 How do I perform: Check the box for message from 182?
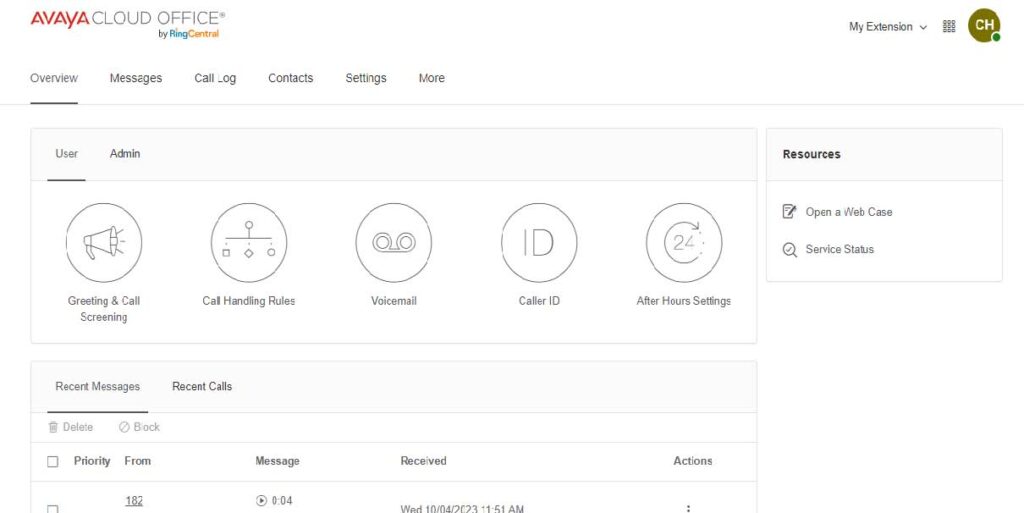[53, 508]
